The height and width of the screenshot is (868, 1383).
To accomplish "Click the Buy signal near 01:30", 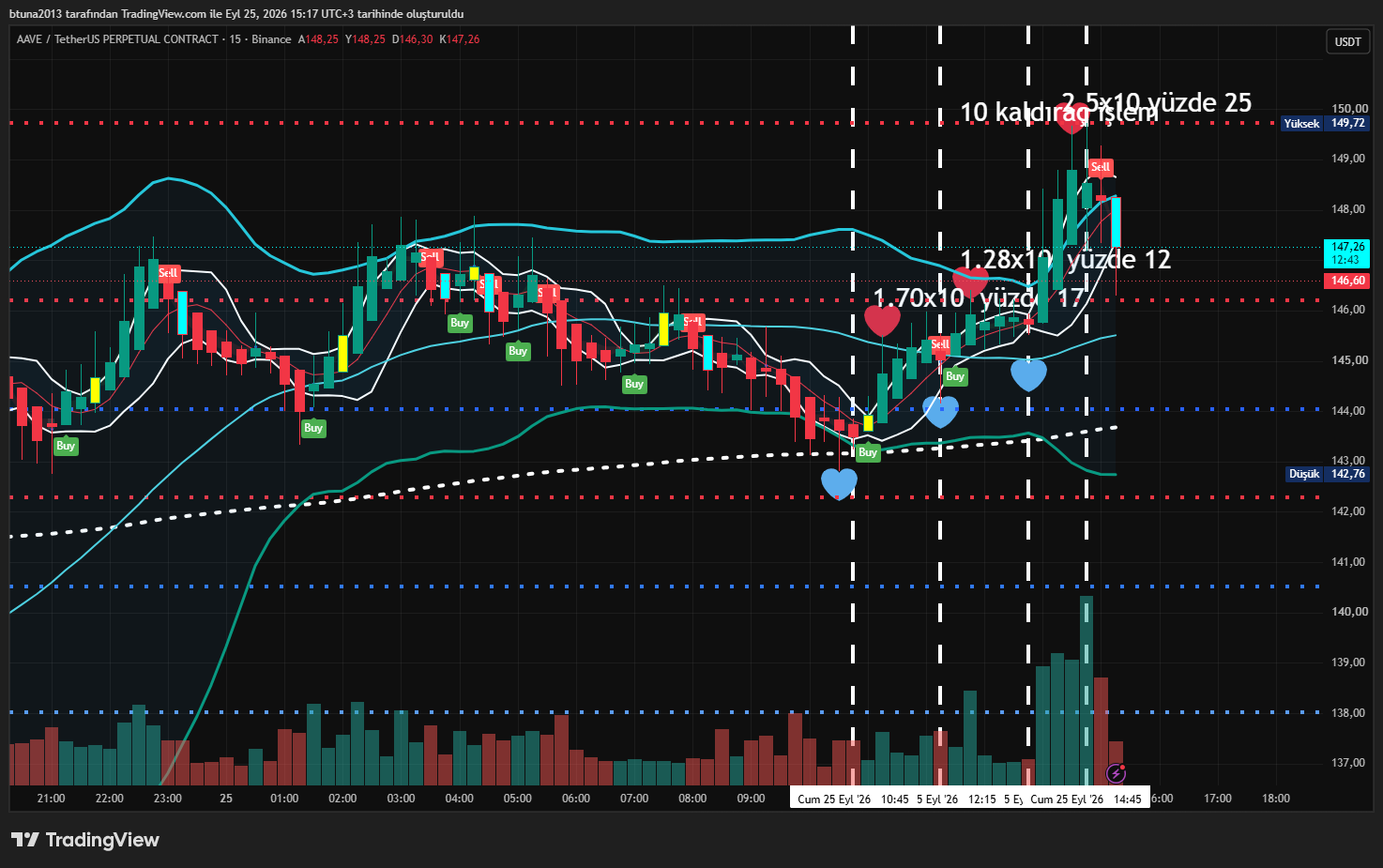I will click(x=313, y=428).
